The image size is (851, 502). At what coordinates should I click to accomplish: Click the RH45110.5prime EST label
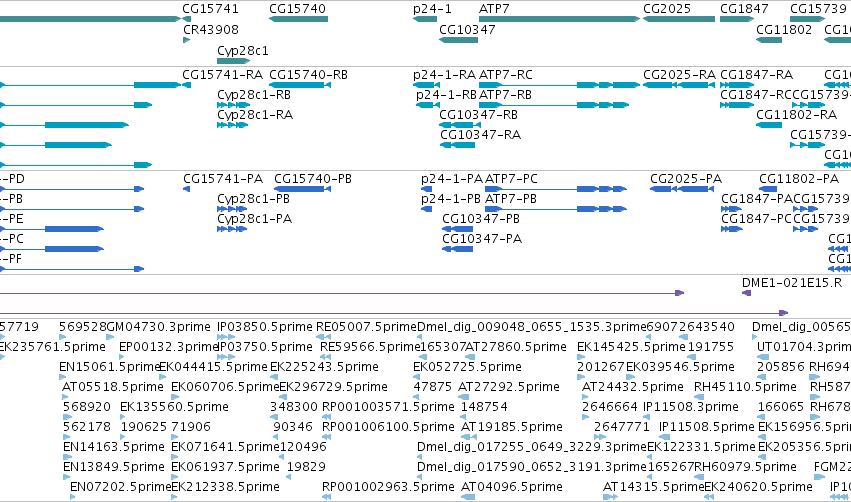point(745,387)
